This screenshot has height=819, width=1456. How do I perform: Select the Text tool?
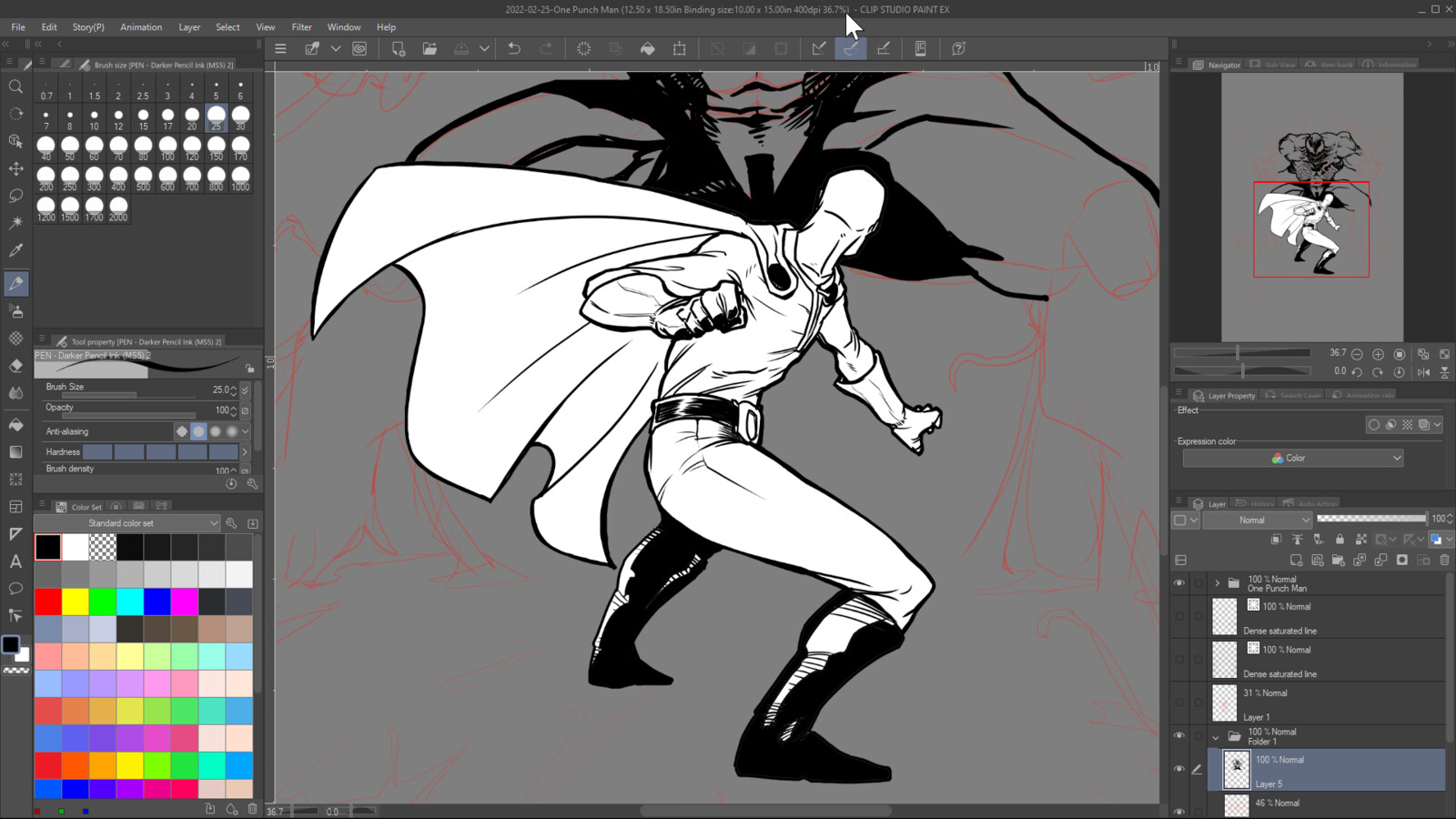click(15, 561)
